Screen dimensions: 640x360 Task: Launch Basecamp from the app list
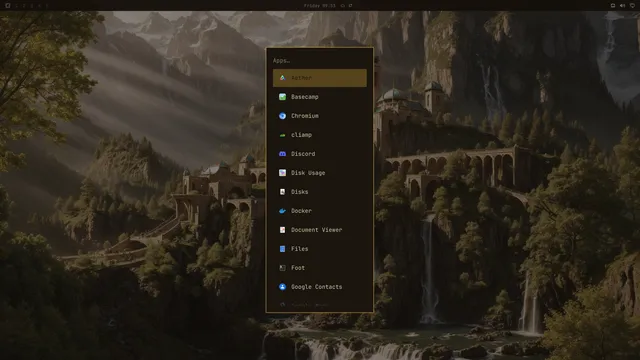(x=320, y=97)
